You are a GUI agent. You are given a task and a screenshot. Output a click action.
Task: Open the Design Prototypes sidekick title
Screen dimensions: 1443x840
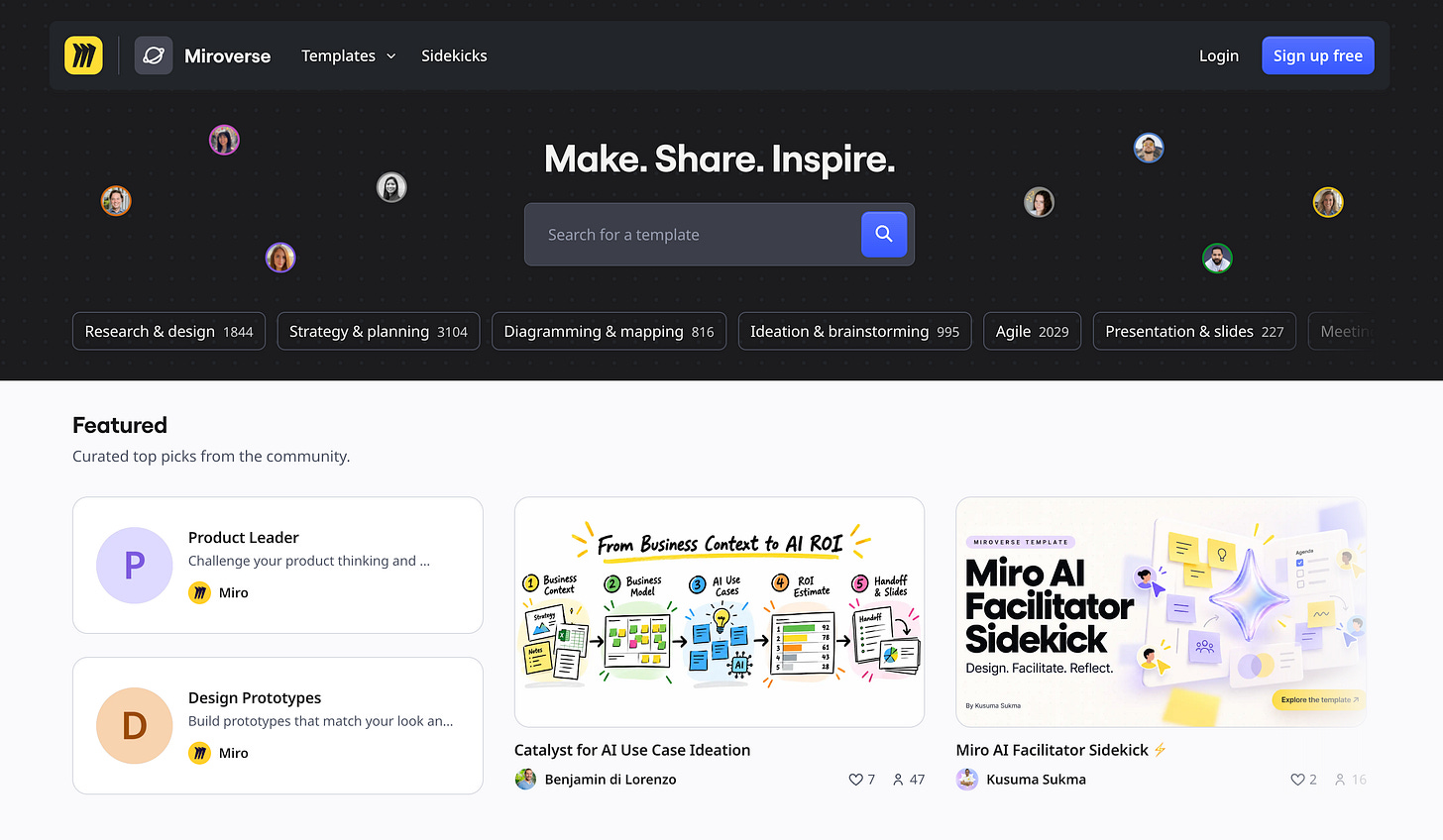[255, 697]
